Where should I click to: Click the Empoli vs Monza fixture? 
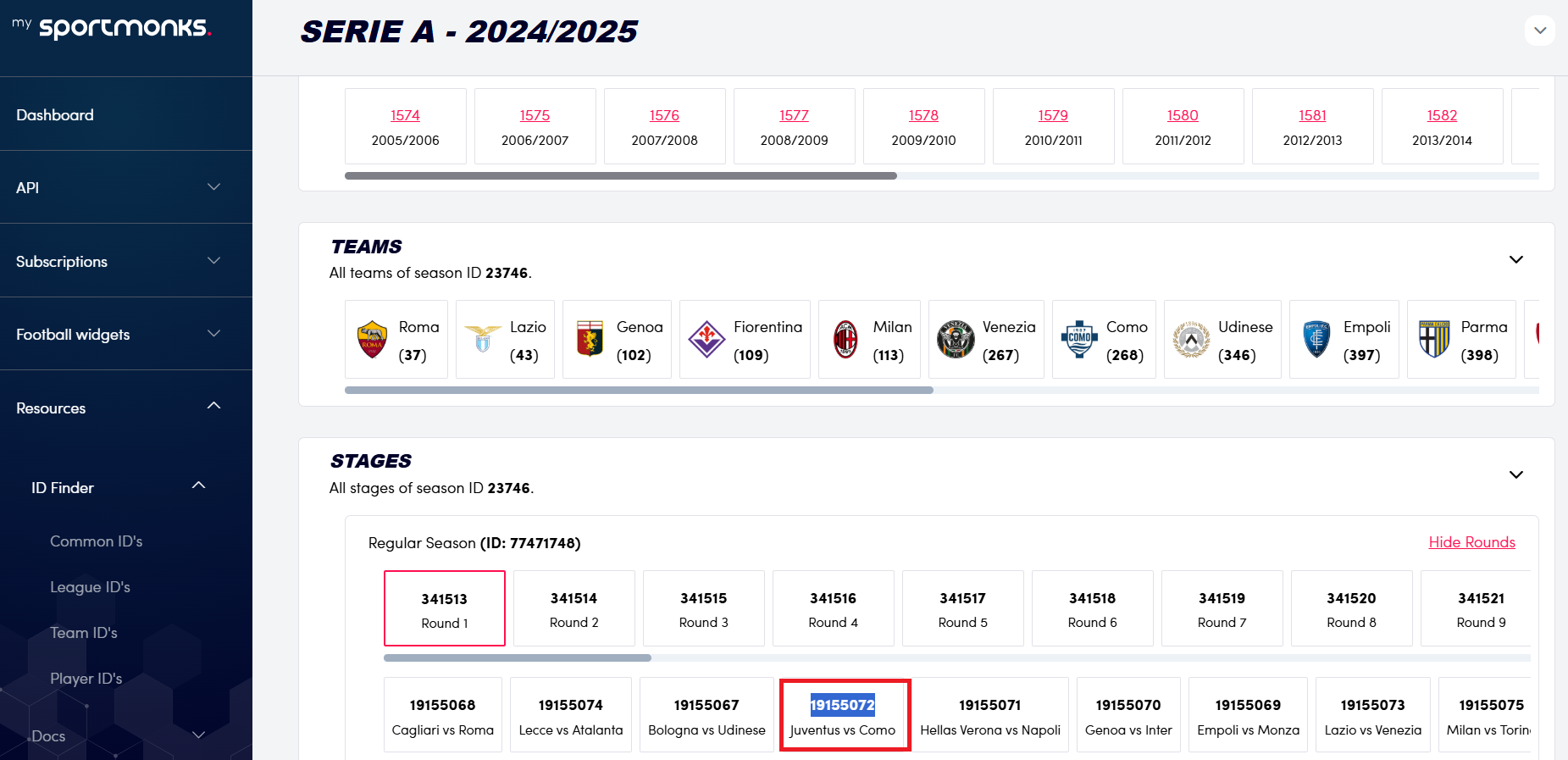(1249, 715)
